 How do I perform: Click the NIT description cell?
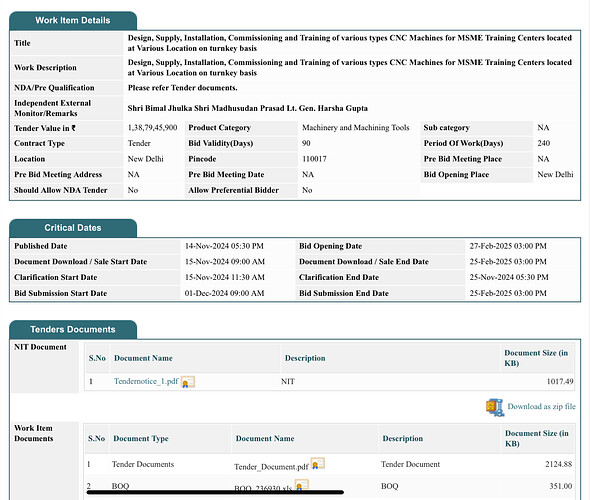tap(288, 381)
